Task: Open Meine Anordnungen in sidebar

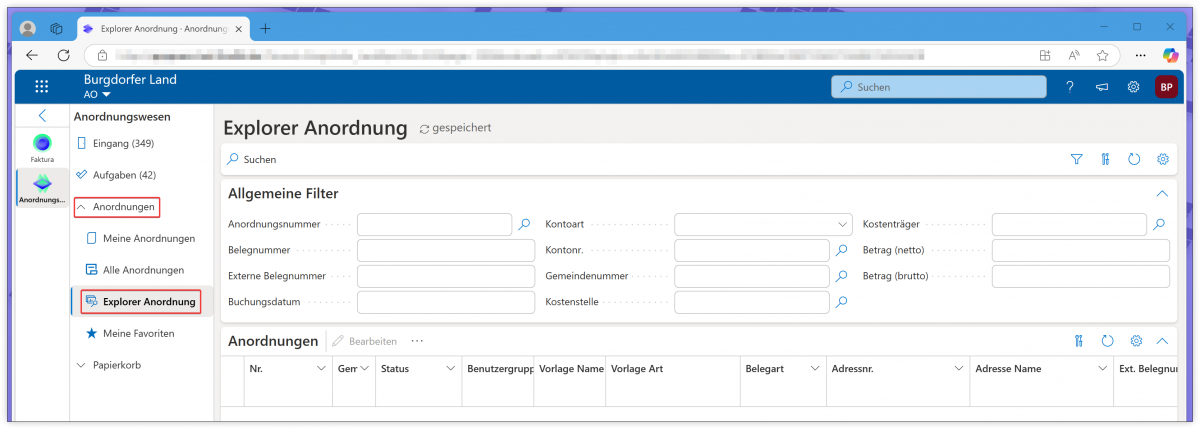Action: pyautogui.click(x=148, y=238)
